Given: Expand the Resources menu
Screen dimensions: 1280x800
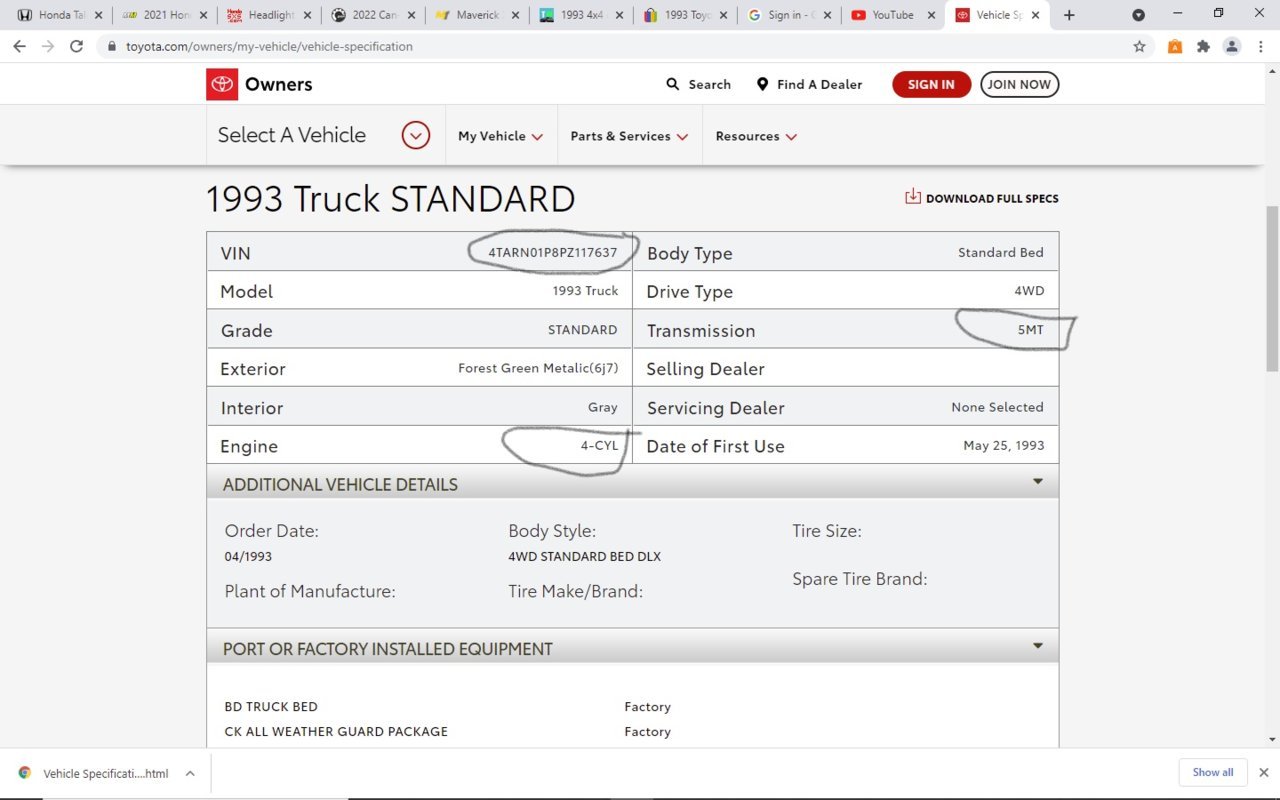Looking at the screenshot, I should click(x=756, y=136).
